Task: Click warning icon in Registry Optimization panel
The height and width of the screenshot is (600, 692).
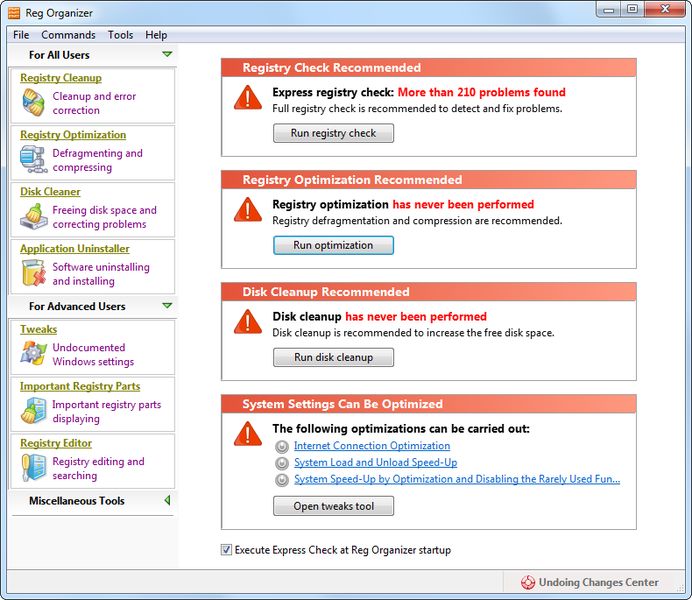Action: tap(248, 210)
